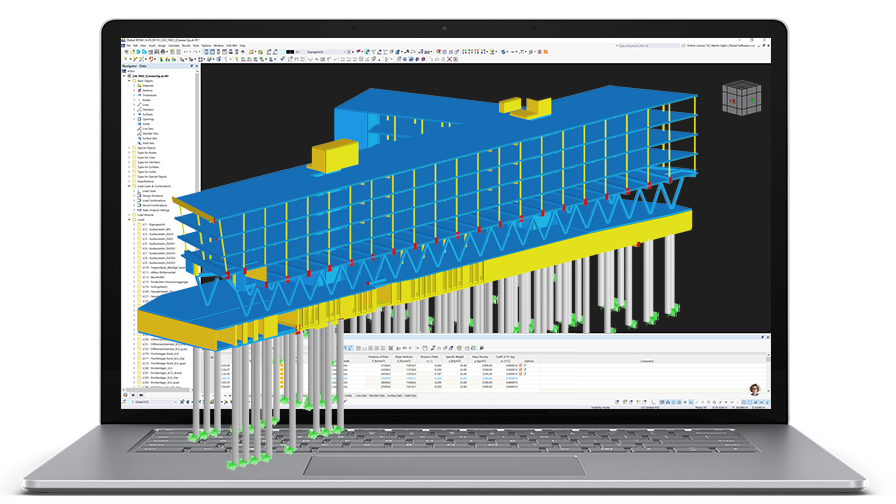Image resolution: width=896 pixels, height=504 pixels.
Task: Expand the Imperfections folder
Action: coord(129,181)
